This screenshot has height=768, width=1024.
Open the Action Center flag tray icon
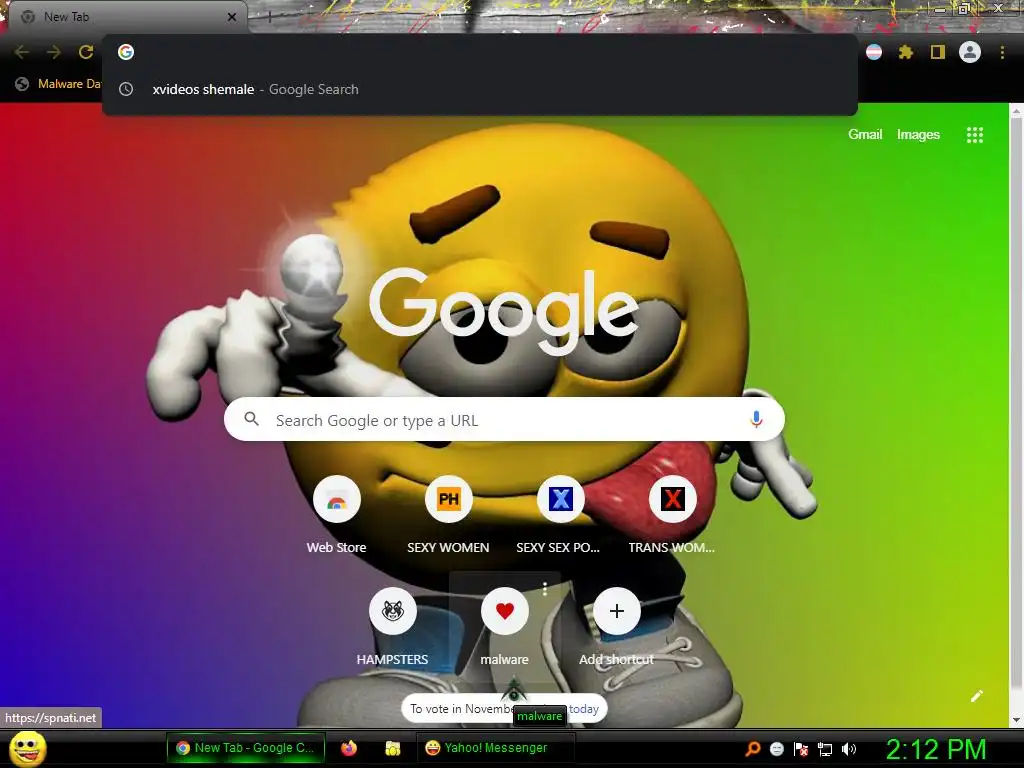801,749
